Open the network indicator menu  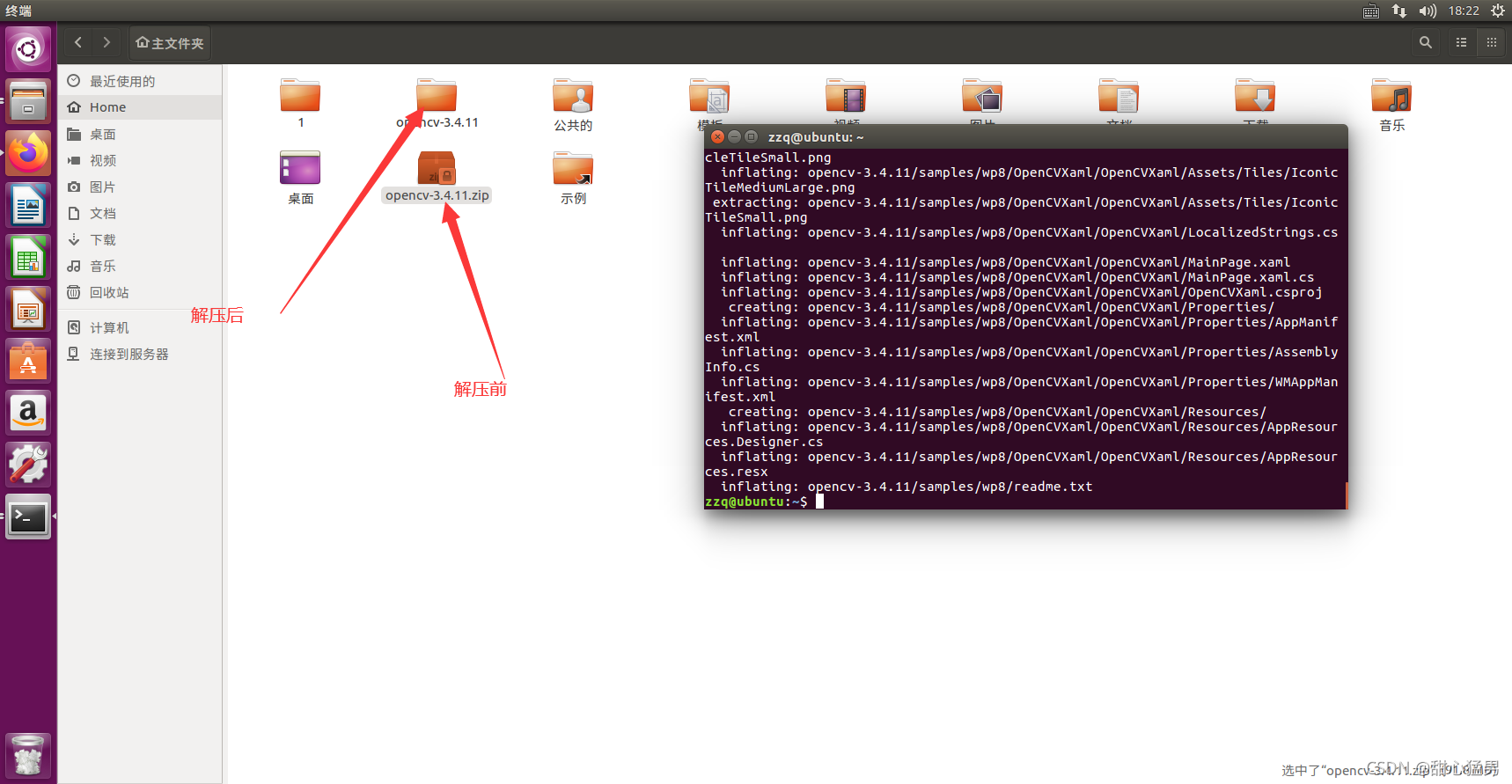(x=1399, y=11)
